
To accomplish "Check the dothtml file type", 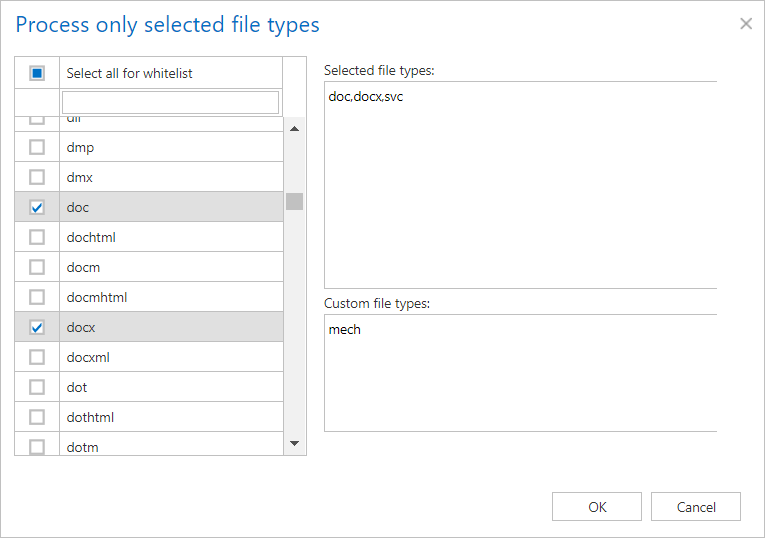I will click(37, 417).
